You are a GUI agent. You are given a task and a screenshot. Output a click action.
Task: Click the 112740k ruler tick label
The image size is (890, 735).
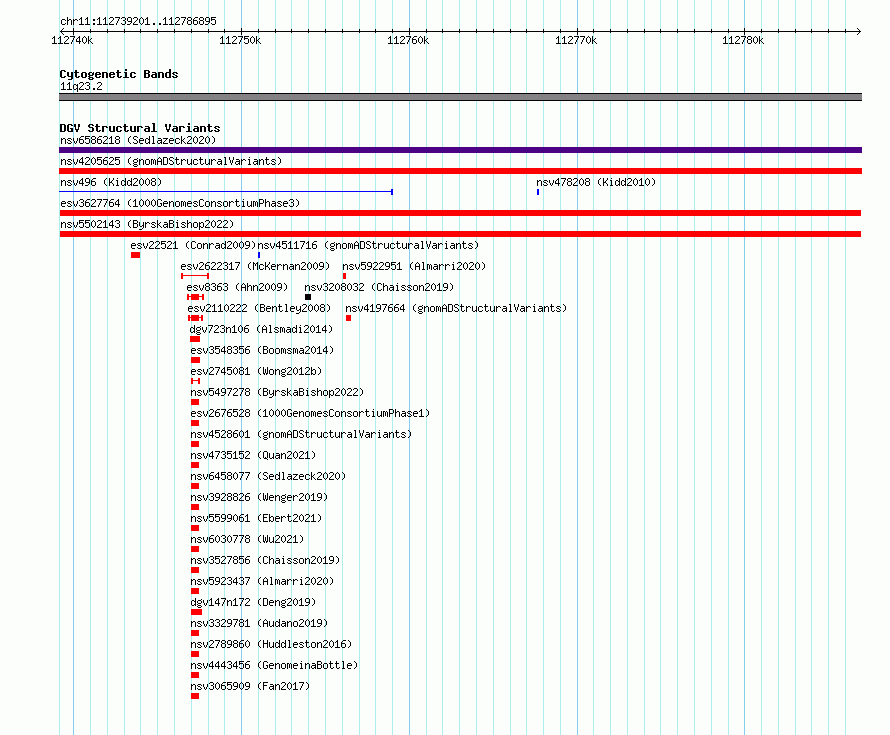(72, 40)
